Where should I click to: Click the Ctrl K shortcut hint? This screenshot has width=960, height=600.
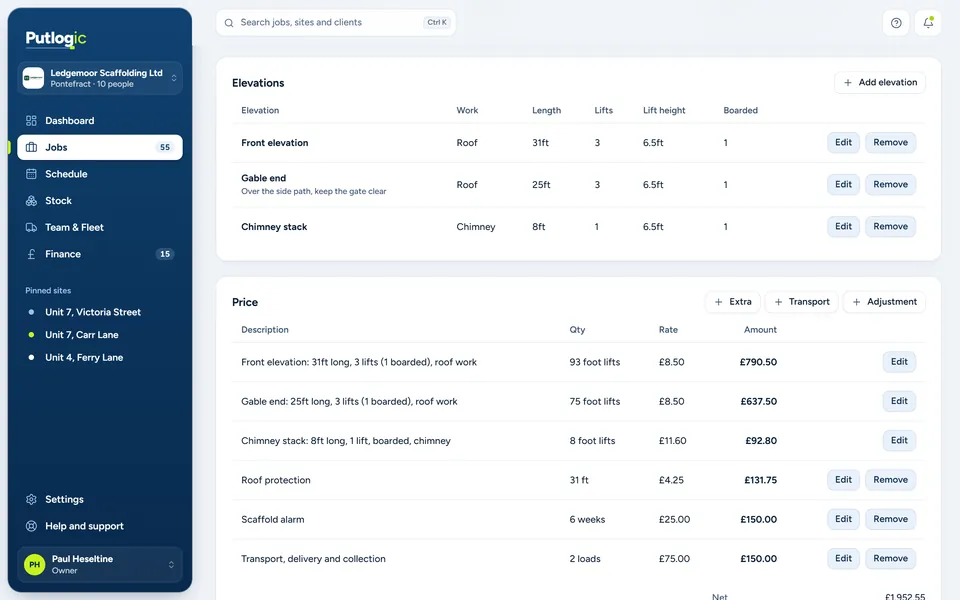pyautogui.click(x=437, y=23)
